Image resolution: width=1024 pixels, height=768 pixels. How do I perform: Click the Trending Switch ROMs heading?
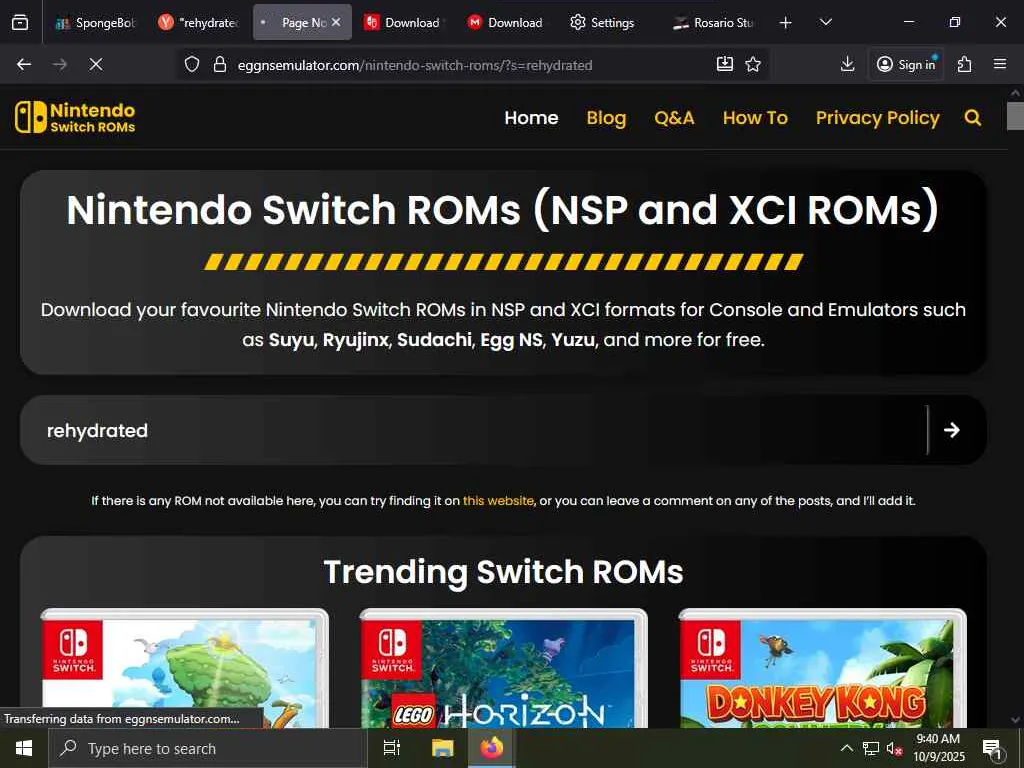tap(504, 572)
